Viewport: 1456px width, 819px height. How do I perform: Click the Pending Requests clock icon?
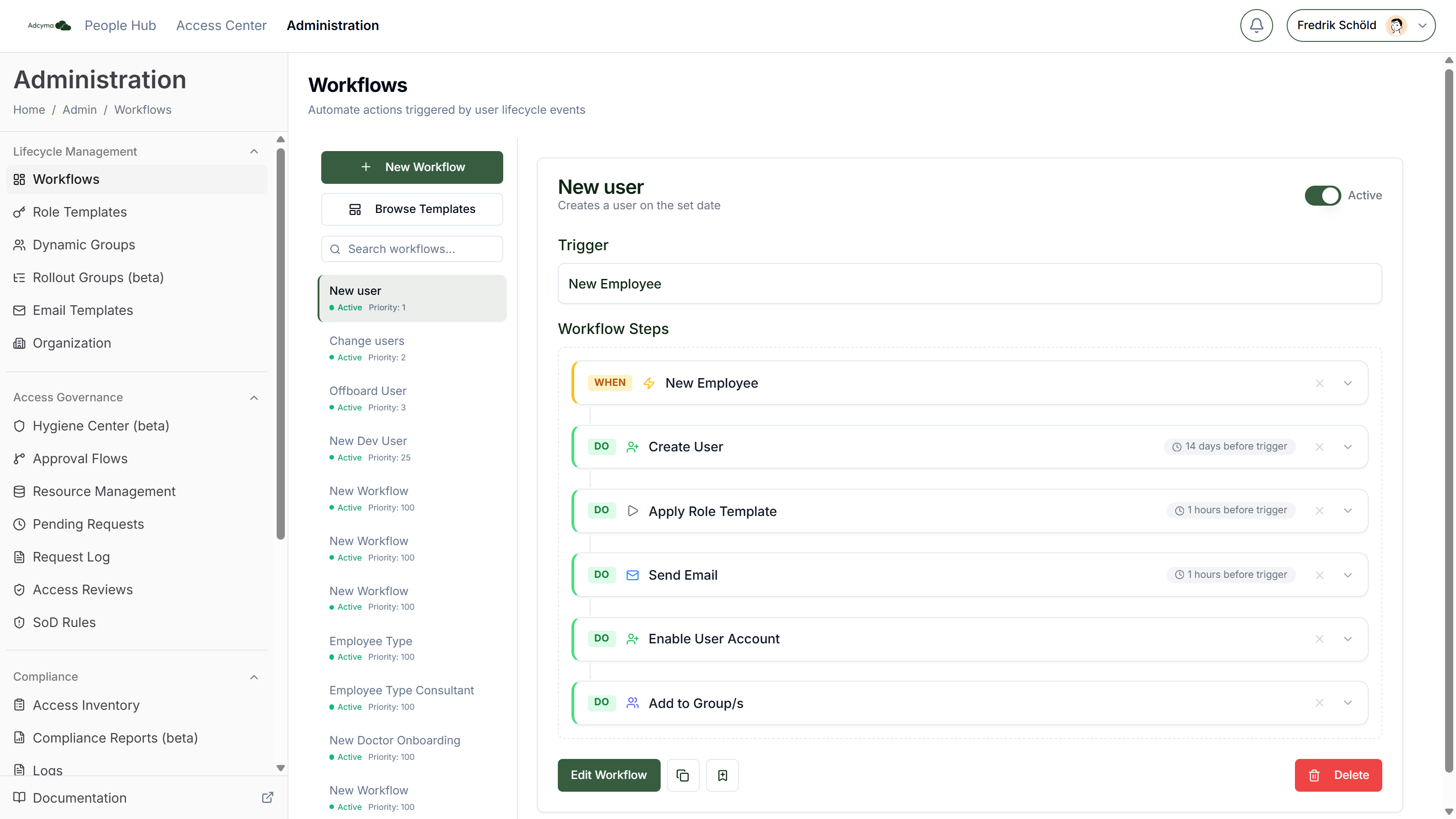(19, 524)
